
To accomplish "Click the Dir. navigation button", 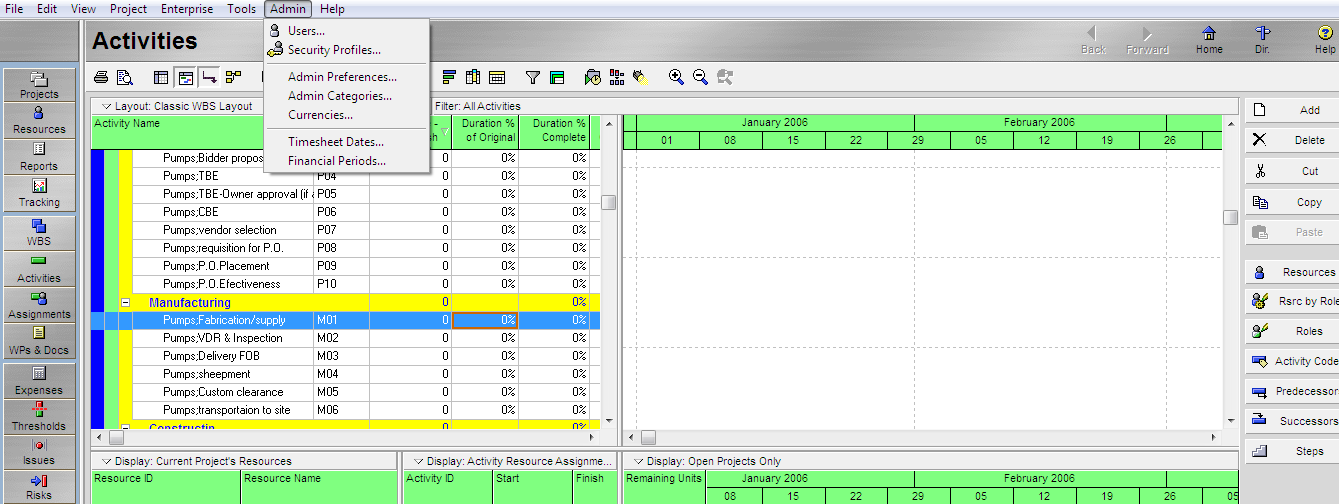I will pos(1262,40).
